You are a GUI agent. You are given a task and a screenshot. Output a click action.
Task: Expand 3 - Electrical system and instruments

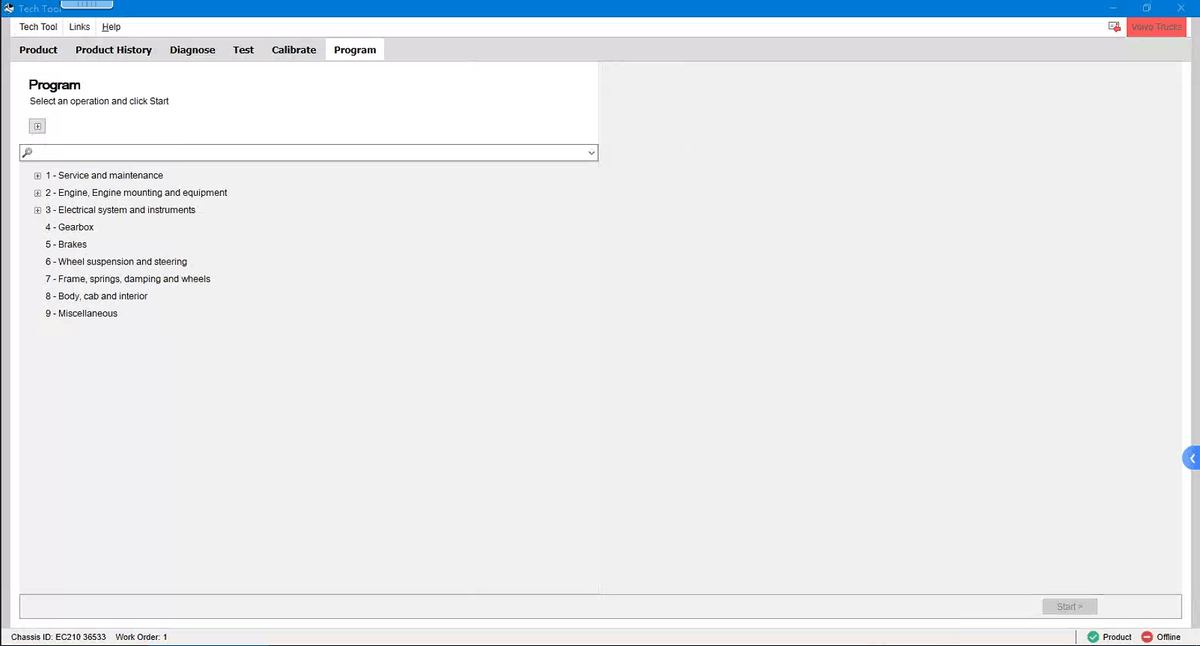pyautogui.click(x=37, y=210)
